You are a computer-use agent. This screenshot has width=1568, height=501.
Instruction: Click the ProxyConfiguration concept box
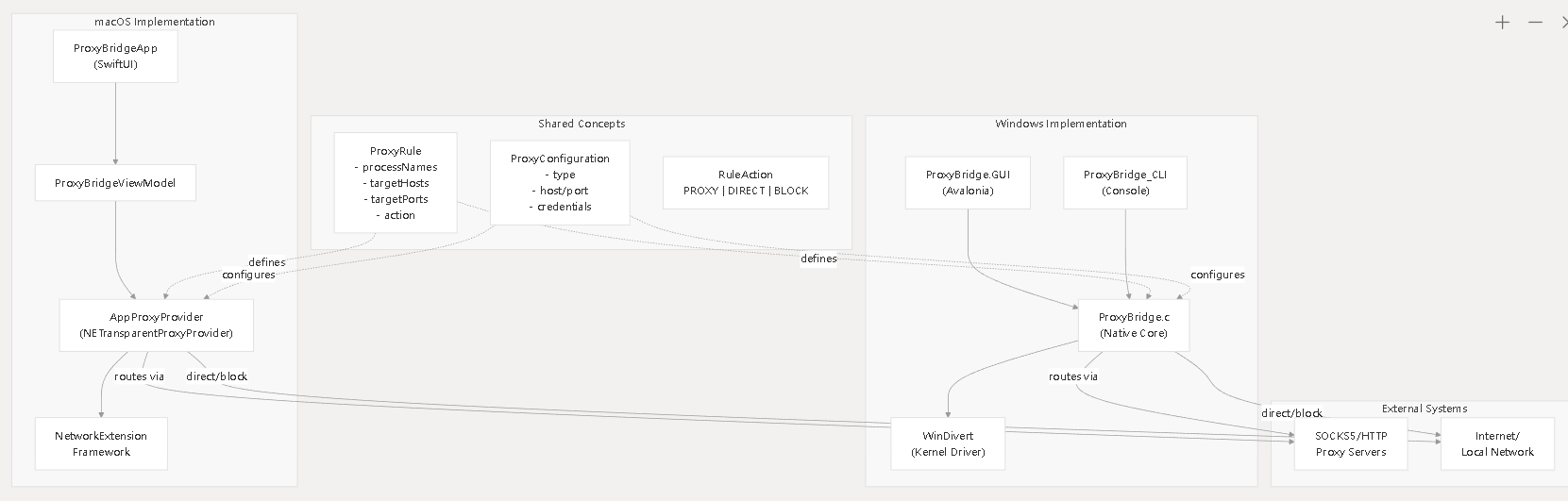(x=560, y=183)
